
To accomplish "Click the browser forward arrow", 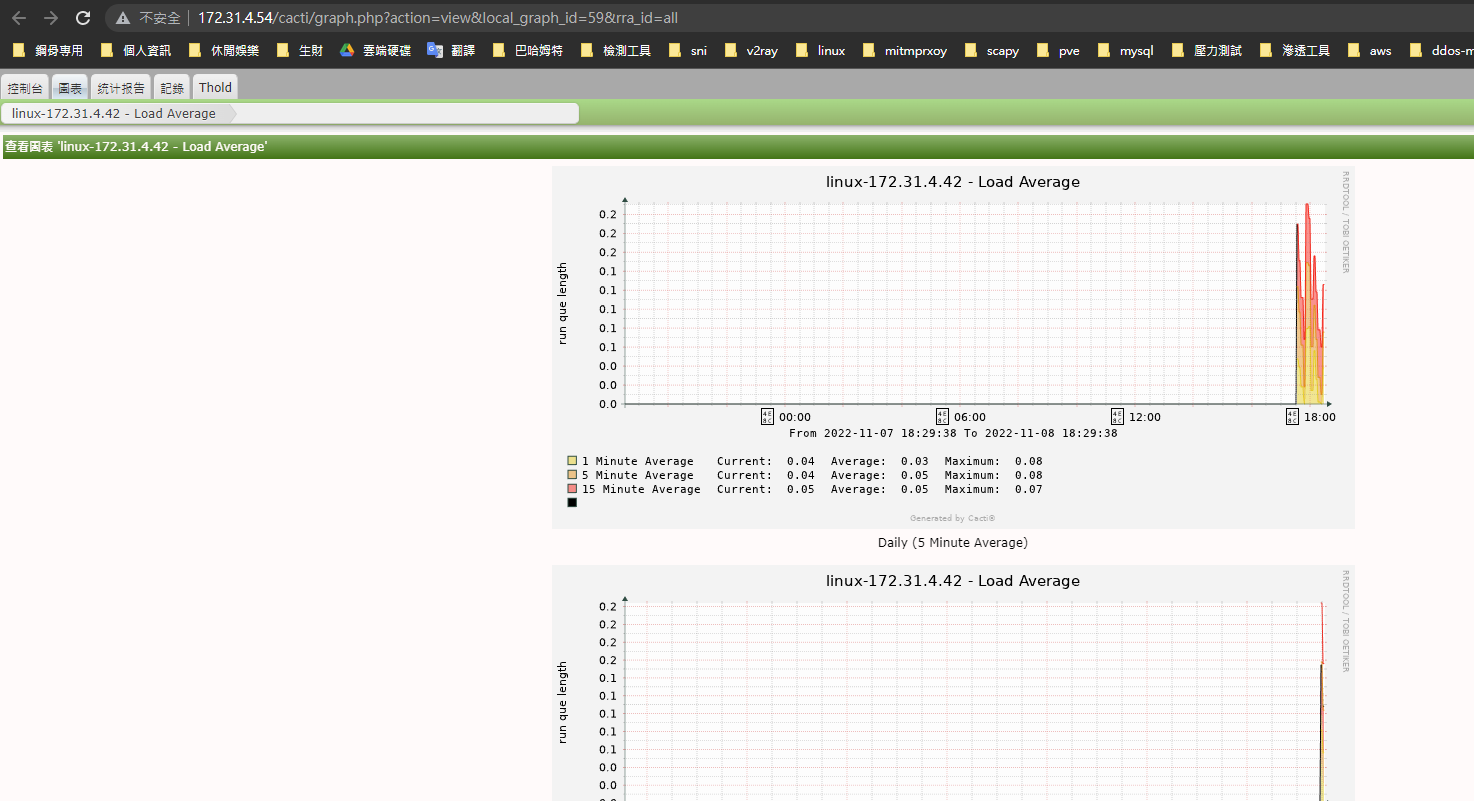I will [x=51, y=18].
